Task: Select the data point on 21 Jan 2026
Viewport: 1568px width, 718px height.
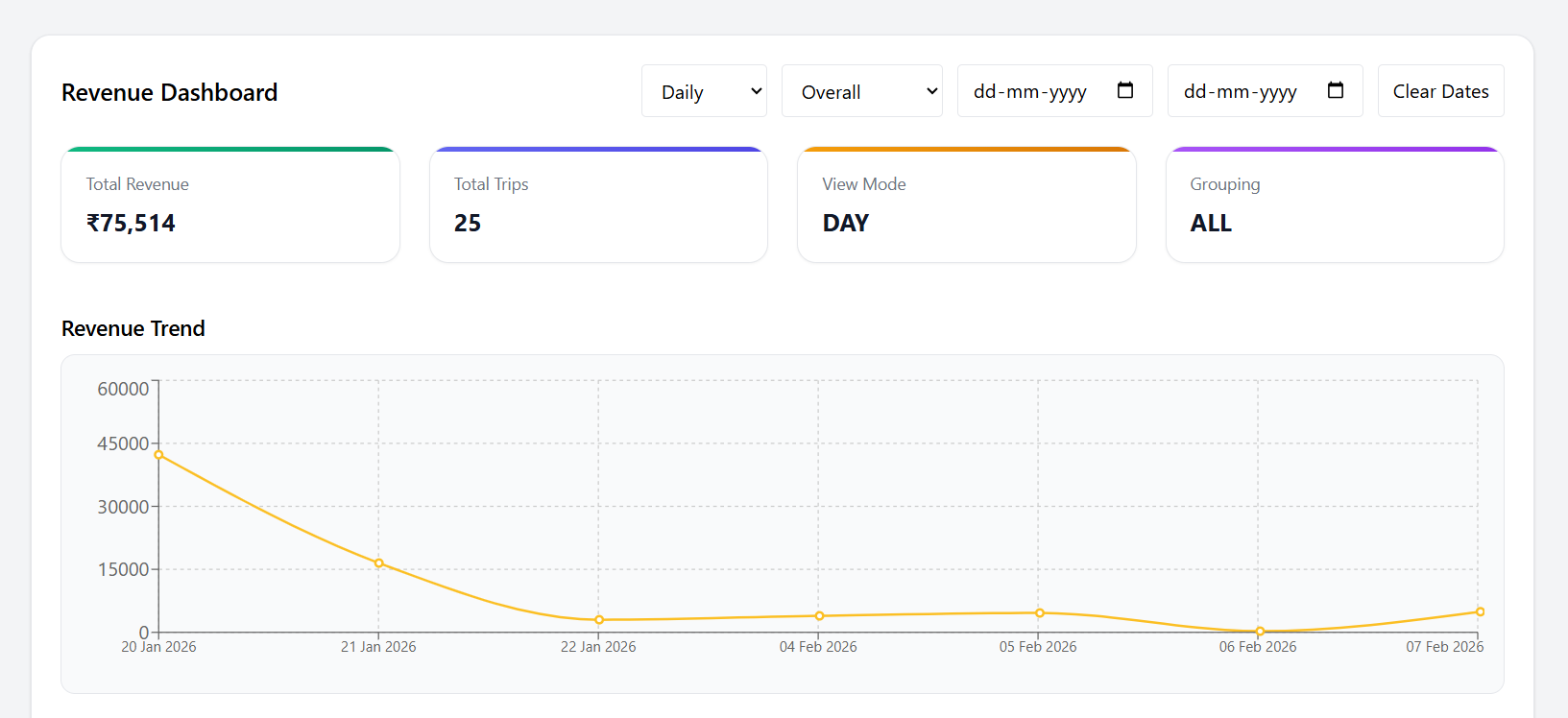Action: tap(378, 563)
